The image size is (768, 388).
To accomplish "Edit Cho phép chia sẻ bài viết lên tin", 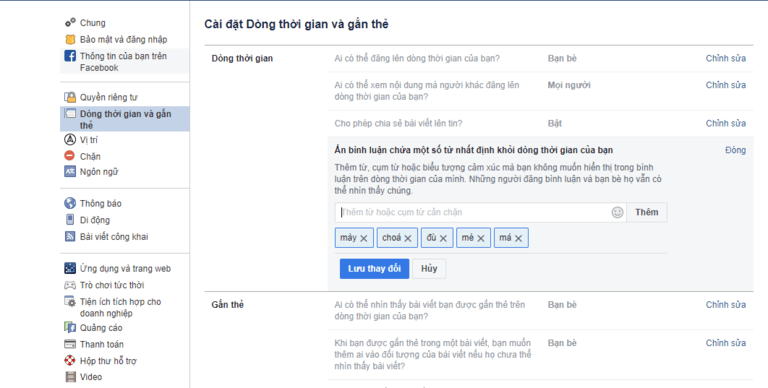I will click(x=725, y=123).
